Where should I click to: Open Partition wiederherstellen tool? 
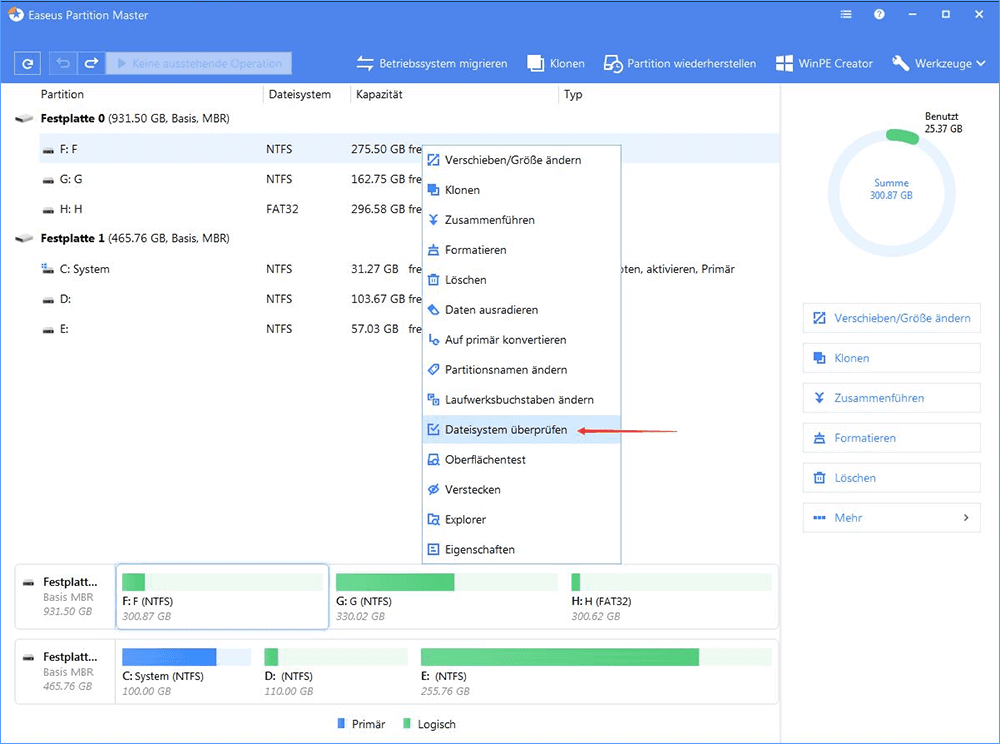click(680, 64)
